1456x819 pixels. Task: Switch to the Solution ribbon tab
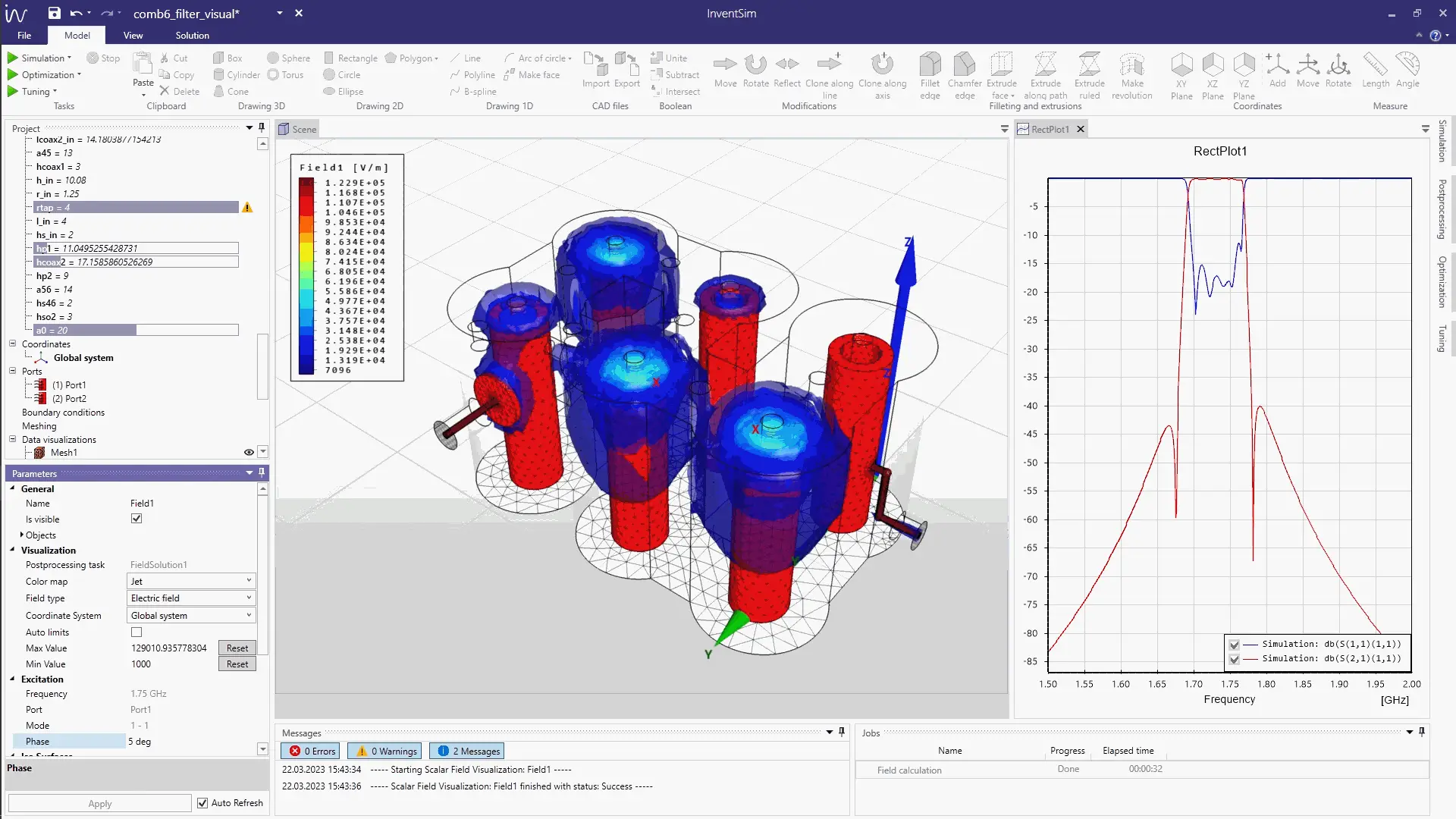tap(192, 36)
